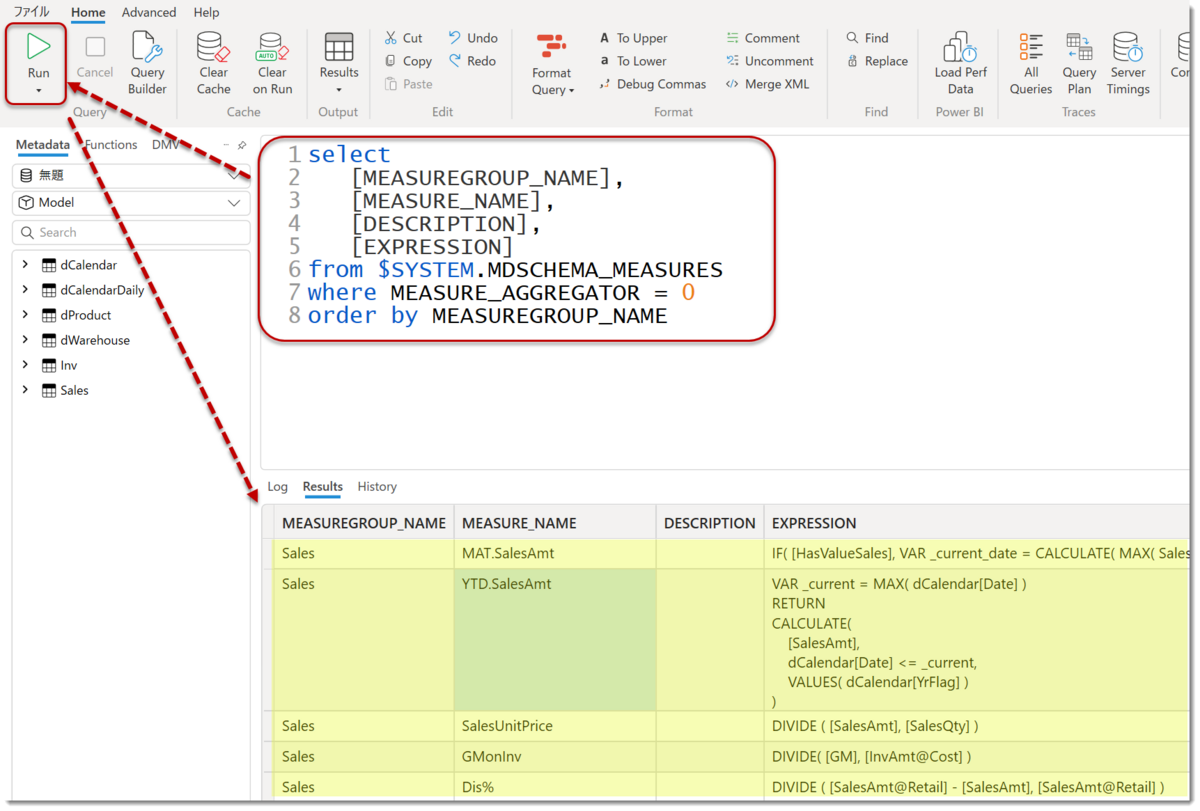The width and height of the screenshot is (1200, 811).
Task: Open the Help ribbon tab
Action: coord(206,13)
